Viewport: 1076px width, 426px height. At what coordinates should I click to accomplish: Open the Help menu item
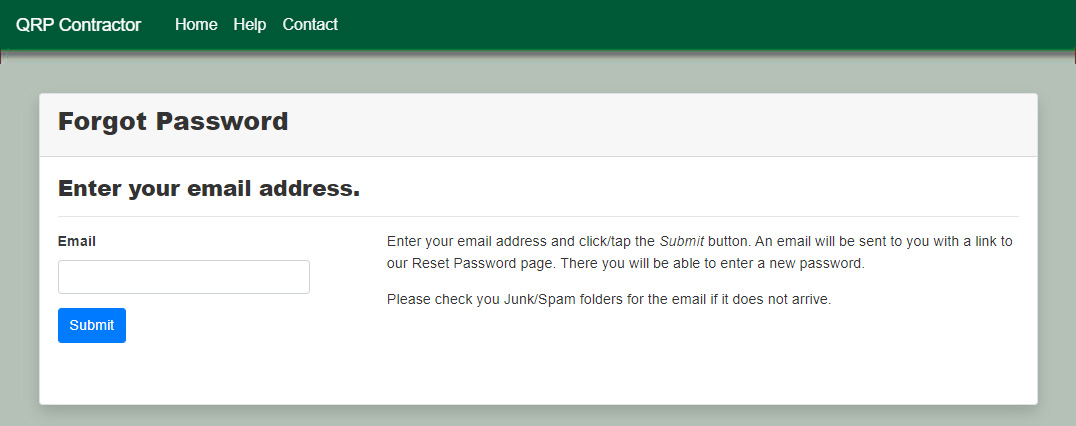[x=249, y=25]
